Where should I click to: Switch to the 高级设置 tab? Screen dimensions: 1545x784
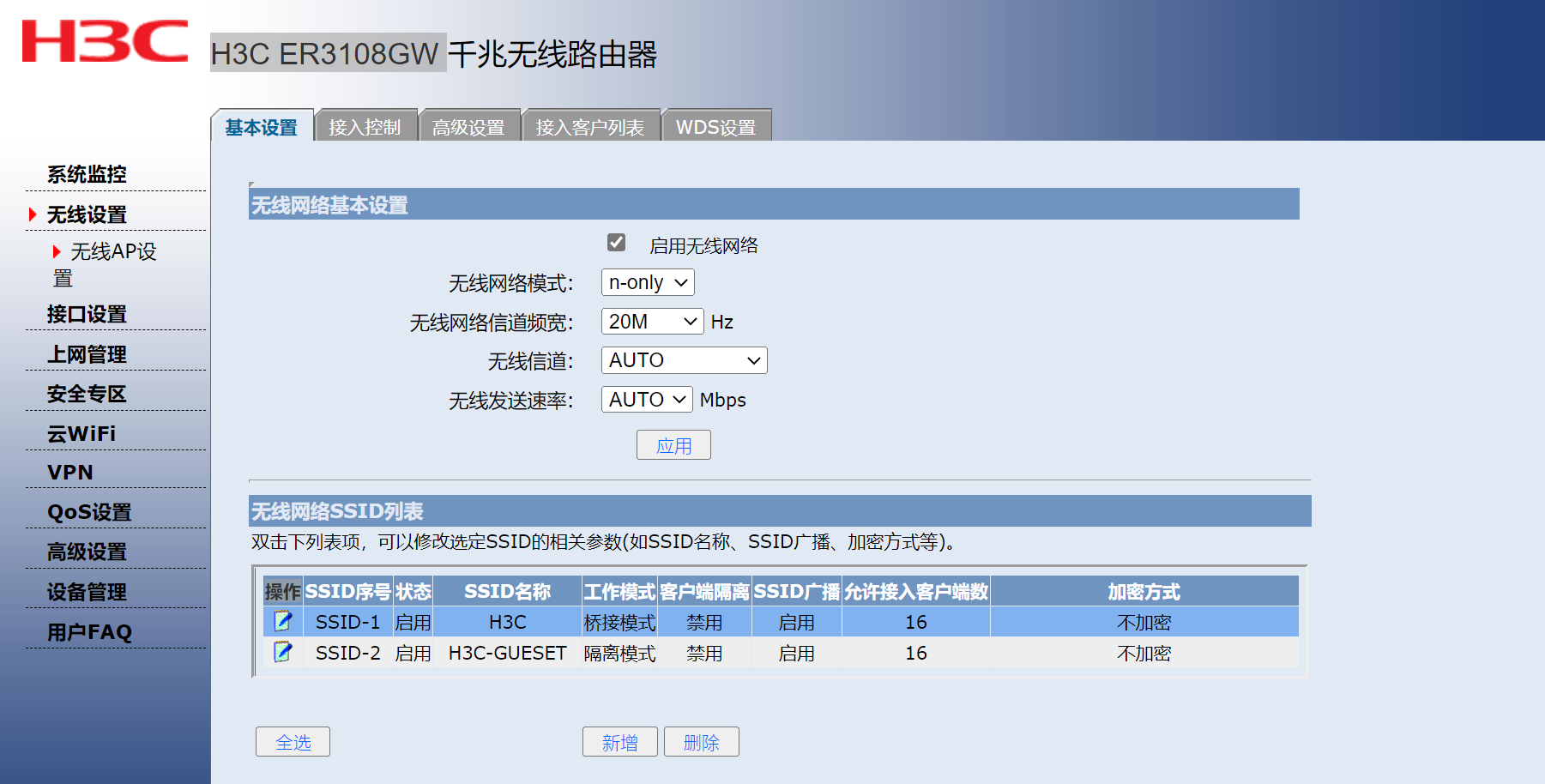469,127
